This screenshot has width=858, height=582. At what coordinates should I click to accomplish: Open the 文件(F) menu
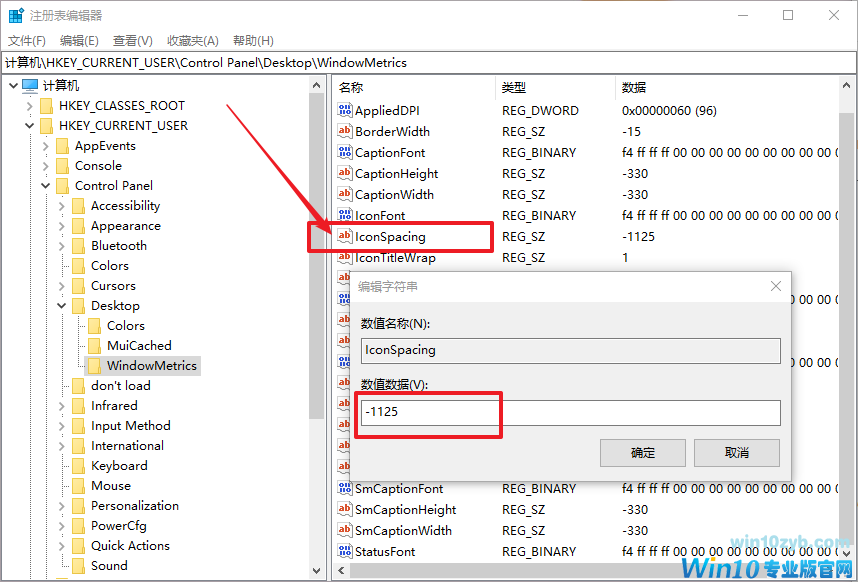click(27, 40)
